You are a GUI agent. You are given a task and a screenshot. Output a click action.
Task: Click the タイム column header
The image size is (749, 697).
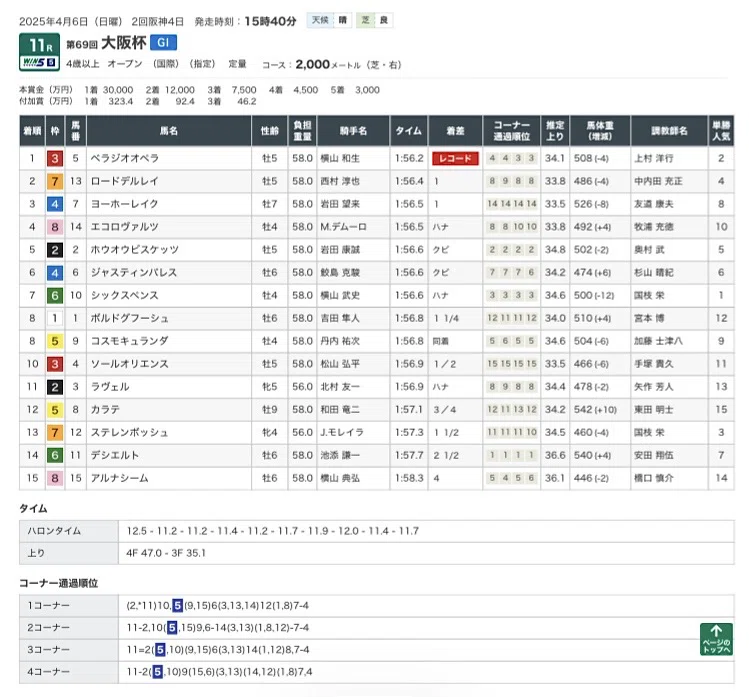click(x=409, y=130)
